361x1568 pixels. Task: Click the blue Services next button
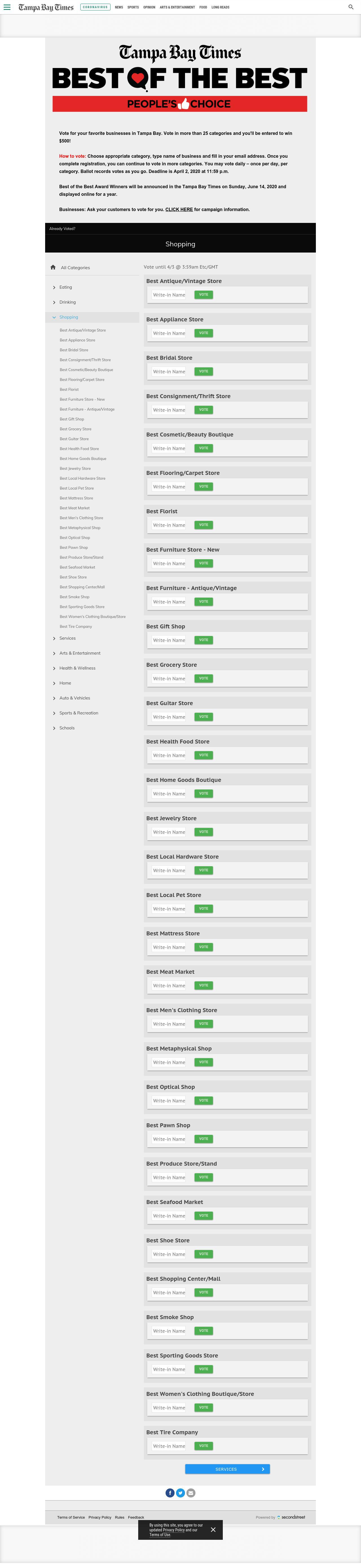[227, 1469]
